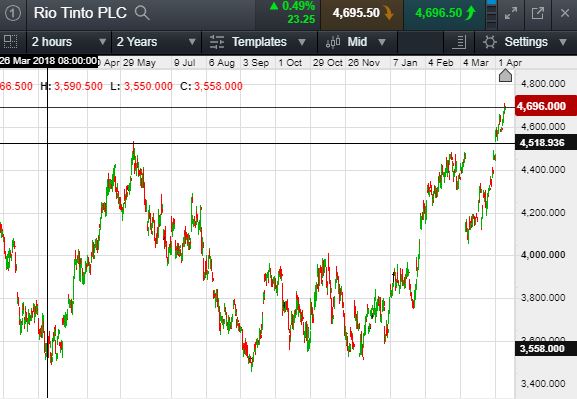Open the Mid price type dropdown
Image resolution: width=577 pixels, height=399 pixels.
pyautogui.click(x=357, y=42)
